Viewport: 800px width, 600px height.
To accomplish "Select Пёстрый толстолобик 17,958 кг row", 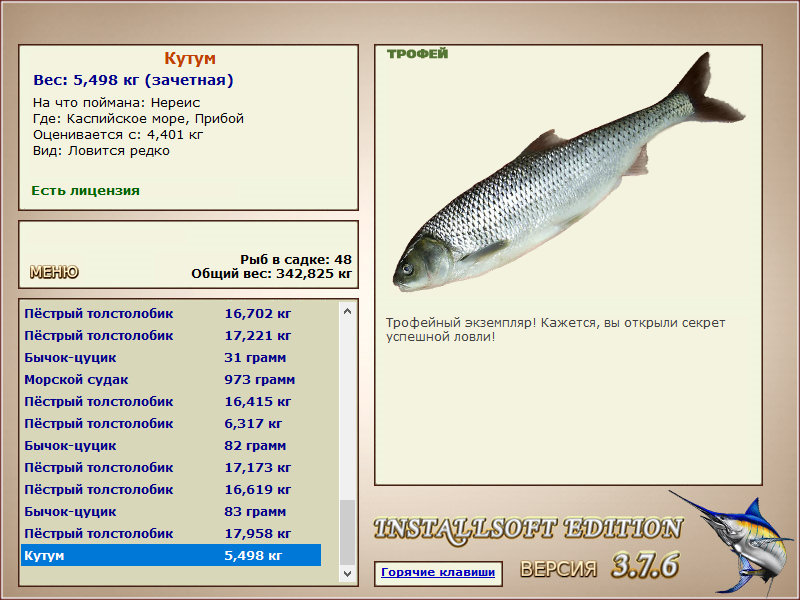I will [171, 533].
